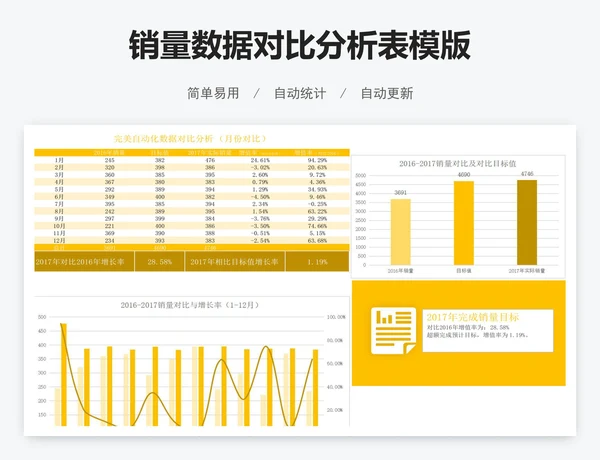This screenshot has width=600, height=460.
Task: Select the 1月 row label in the table
Action: coord(59,160)
